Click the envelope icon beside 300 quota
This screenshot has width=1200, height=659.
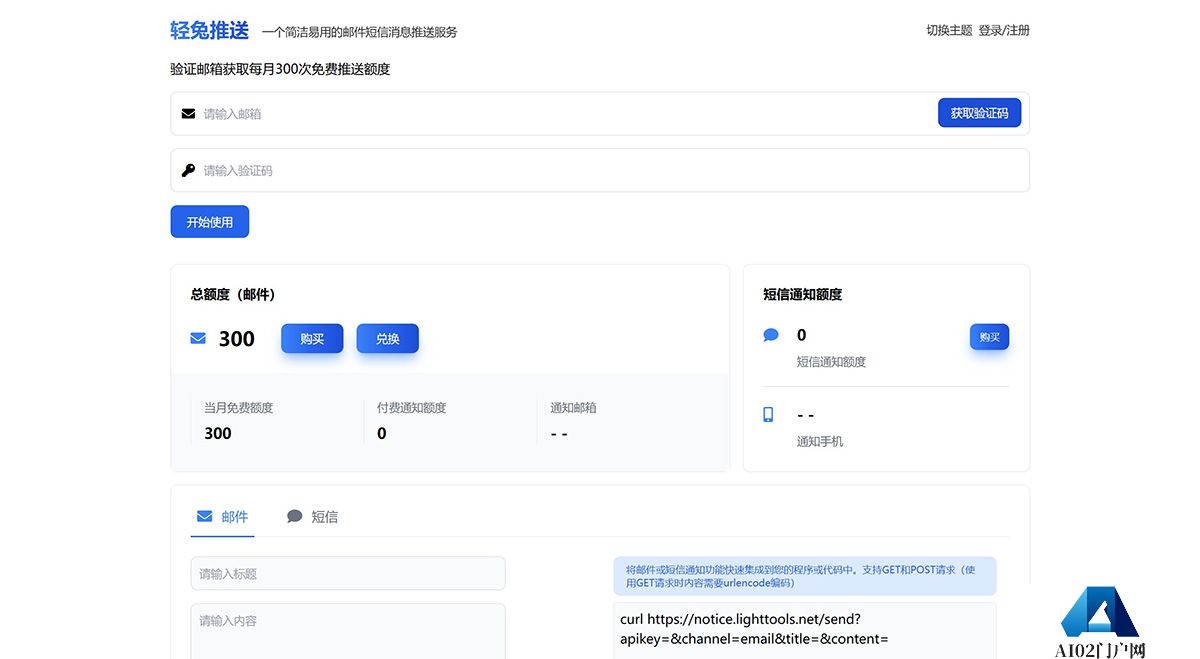point(198,339)
